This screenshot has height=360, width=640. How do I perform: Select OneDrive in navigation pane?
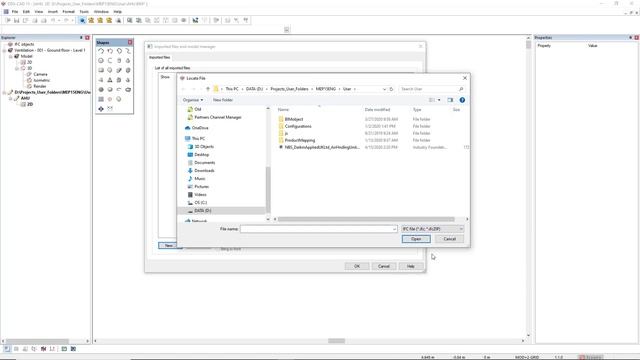click(200, 128)
